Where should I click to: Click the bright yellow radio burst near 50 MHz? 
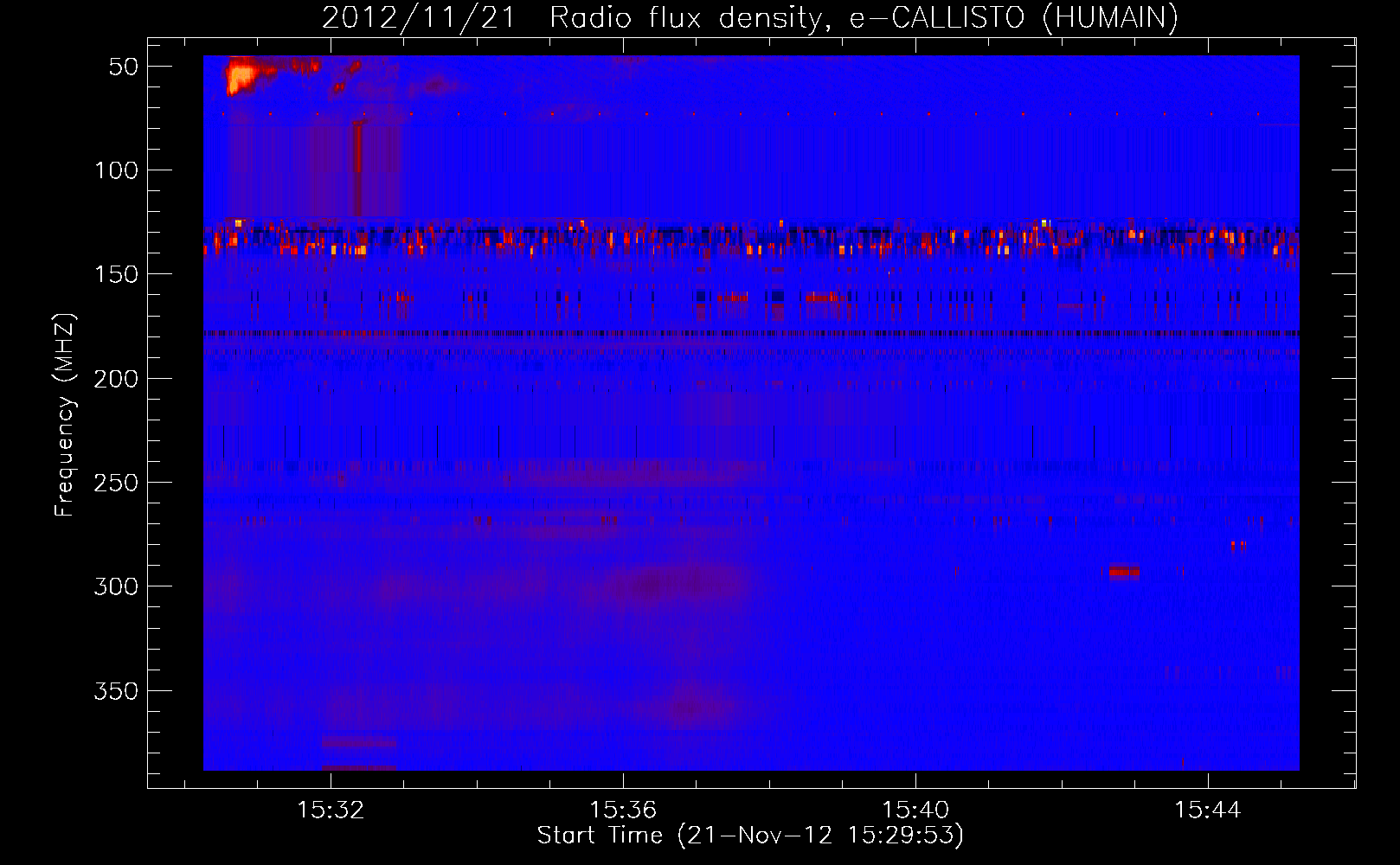pos(241,76)
